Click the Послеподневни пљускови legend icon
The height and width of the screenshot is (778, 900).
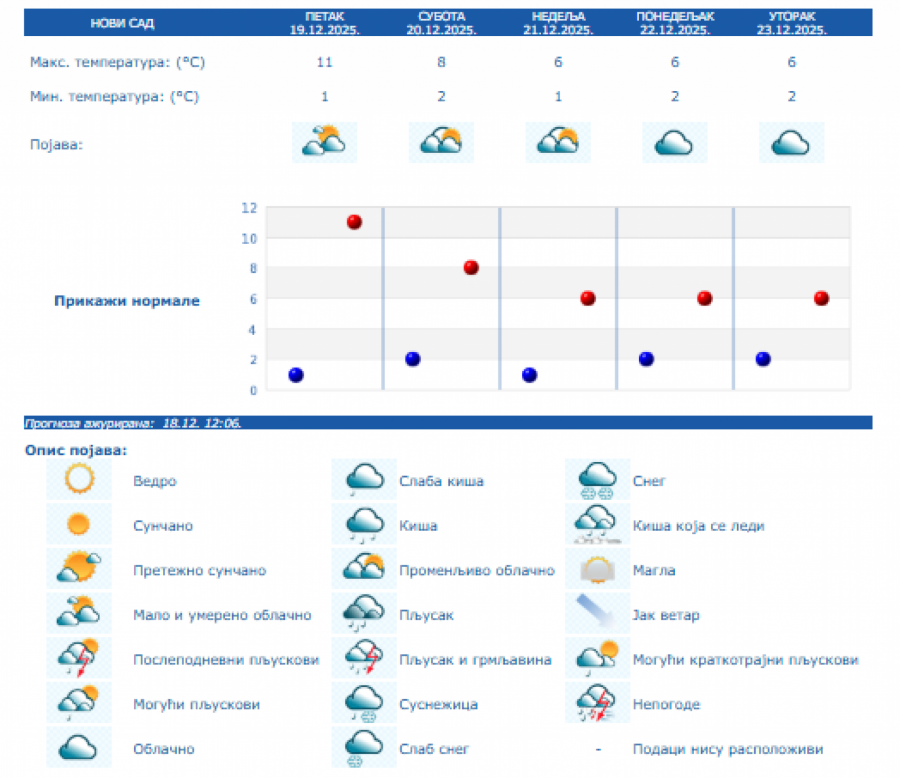coord(79,659)
